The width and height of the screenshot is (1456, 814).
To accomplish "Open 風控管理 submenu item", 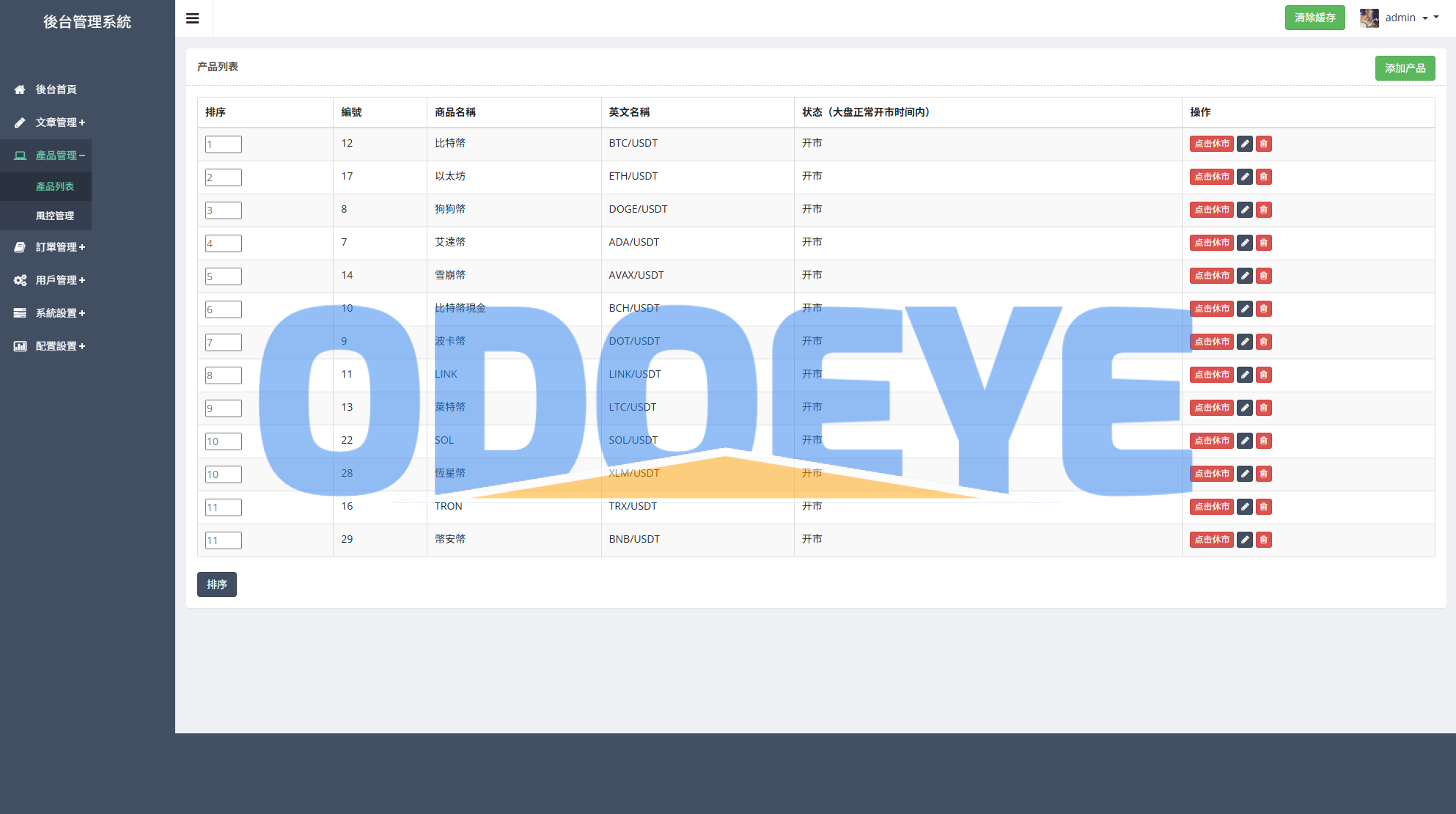I will [x=55, y=216].
